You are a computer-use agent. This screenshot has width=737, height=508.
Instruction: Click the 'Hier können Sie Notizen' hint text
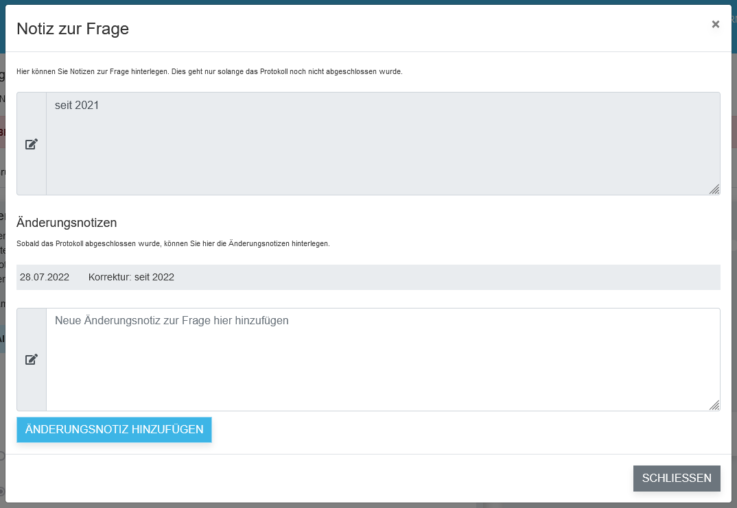[209, 71]
